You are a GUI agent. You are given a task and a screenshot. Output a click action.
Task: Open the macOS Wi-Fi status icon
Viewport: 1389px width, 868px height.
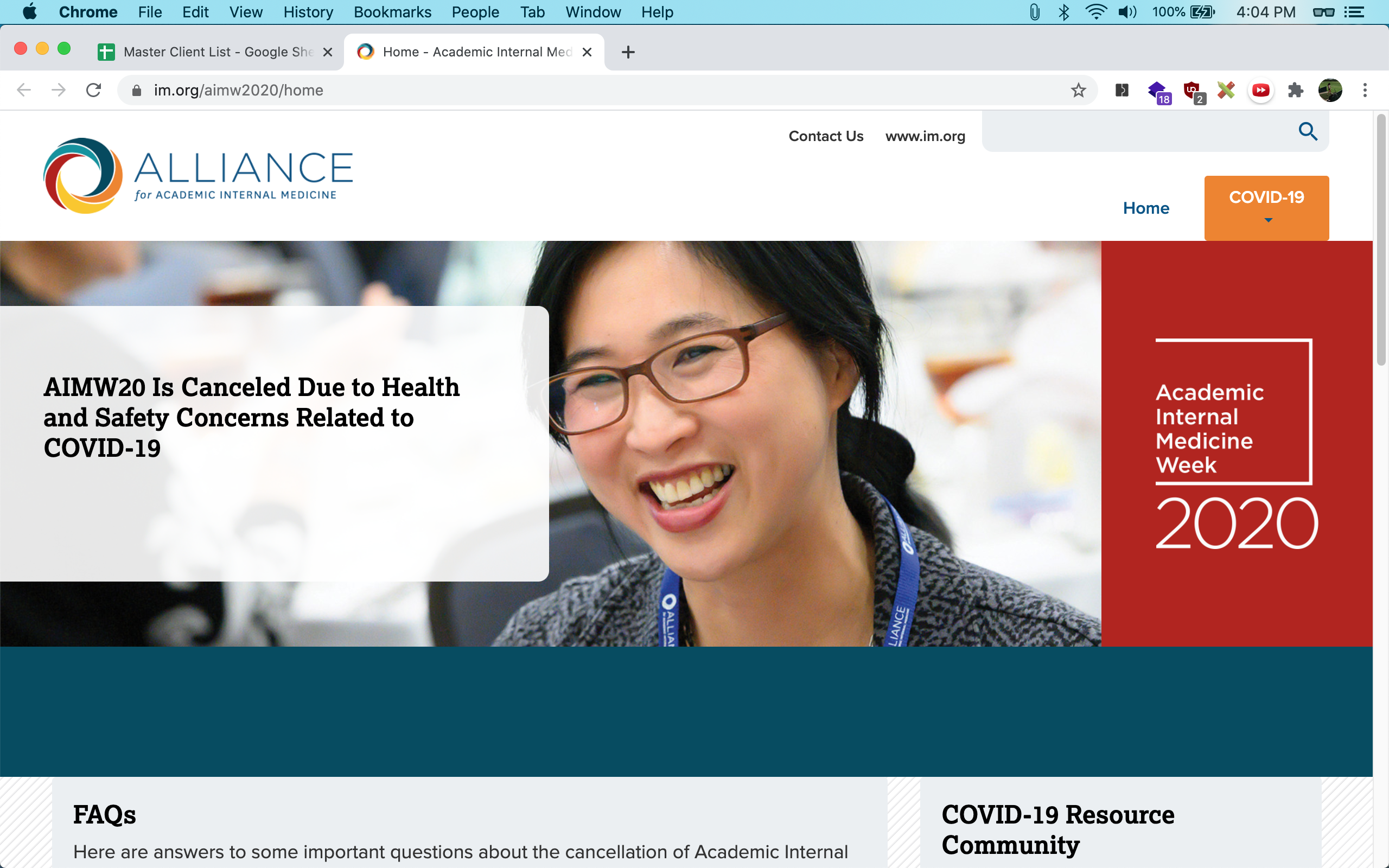pos(1095,12)
